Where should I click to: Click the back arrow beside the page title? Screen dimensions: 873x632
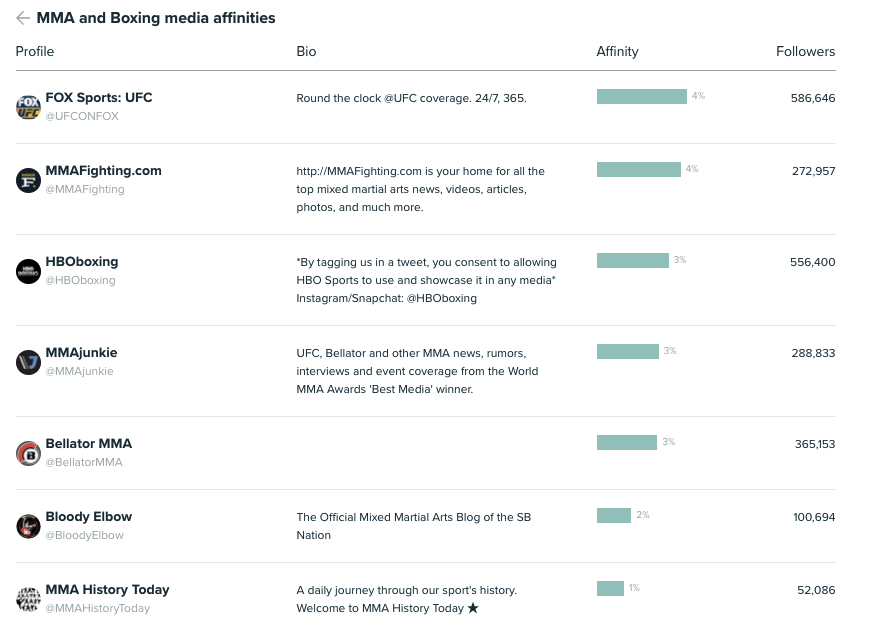(23, 18)
